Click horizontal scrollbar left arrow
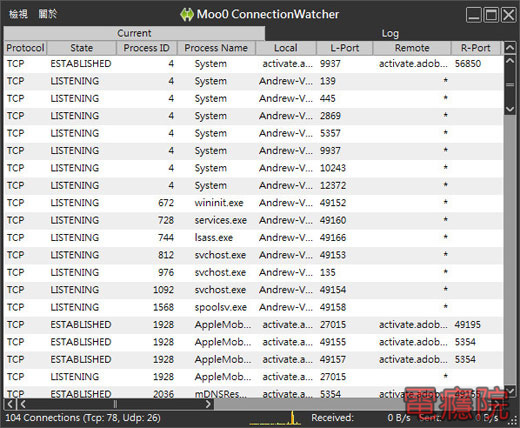This screenshot has width=520, height=428. (x=10, y=404)
